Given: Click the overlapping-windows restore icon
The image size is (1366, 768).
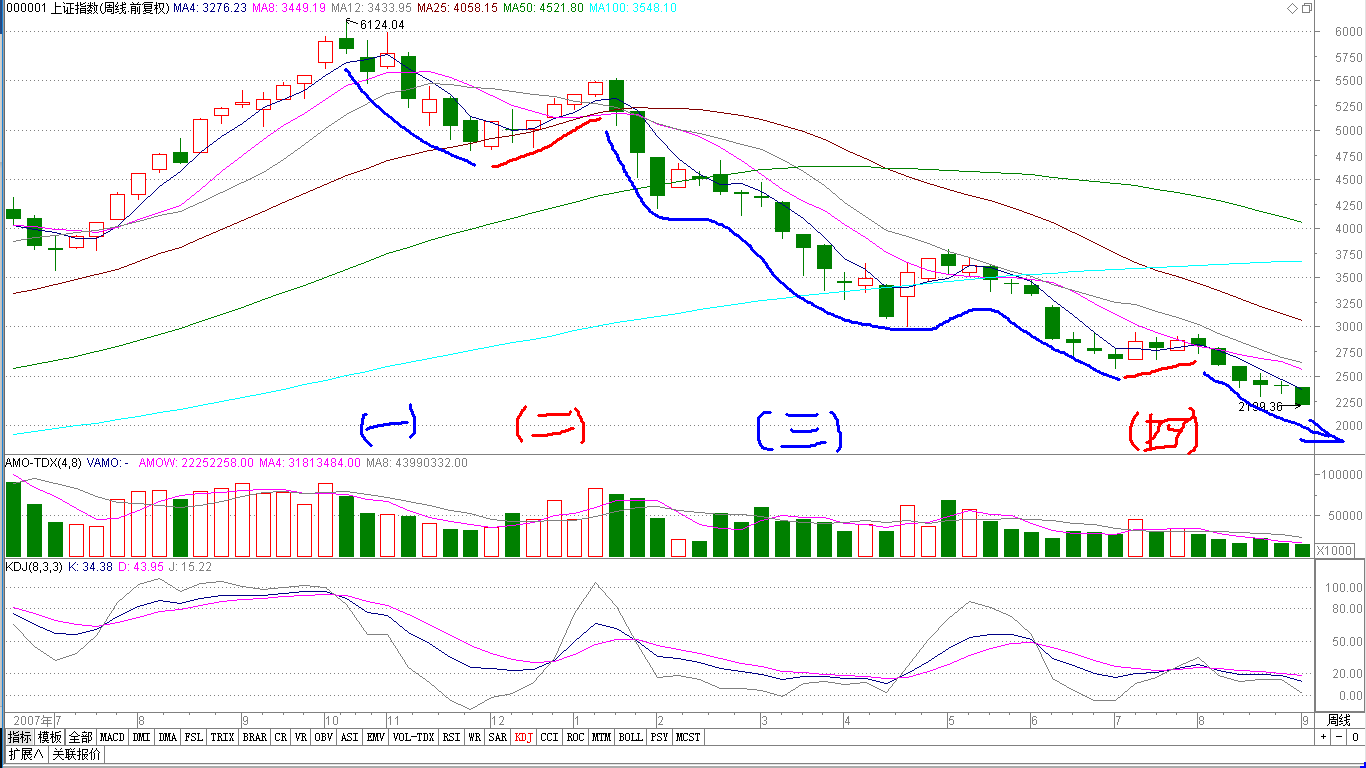Looking at the screenshot, I should pos(1306,8).
